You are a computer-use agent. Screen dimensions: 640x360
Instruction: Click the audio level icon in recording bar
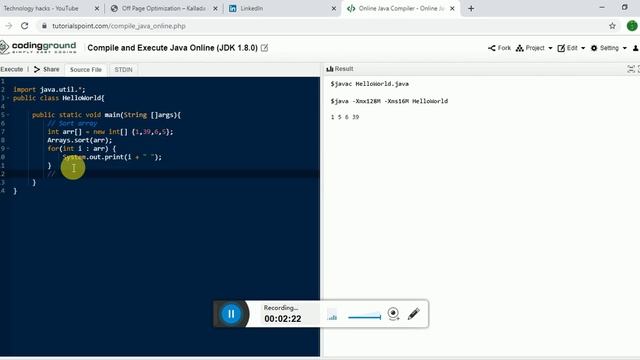[x=332, y=314]
